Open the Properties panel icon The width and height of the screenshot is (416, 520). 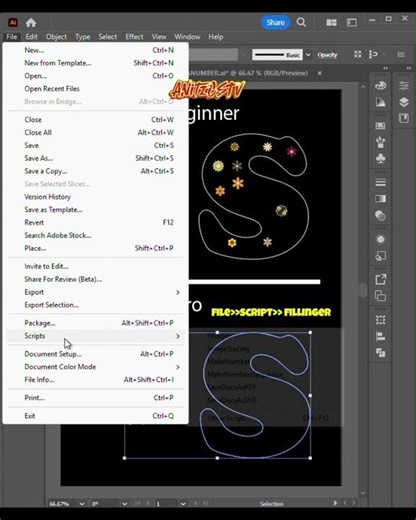404,86
